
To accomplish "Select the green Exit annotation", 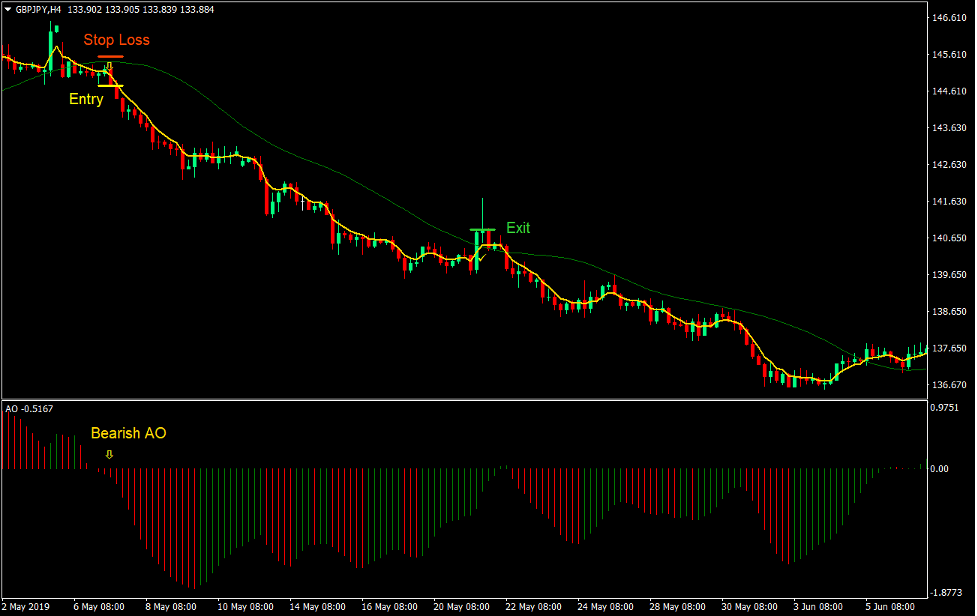I will (518, 228).
